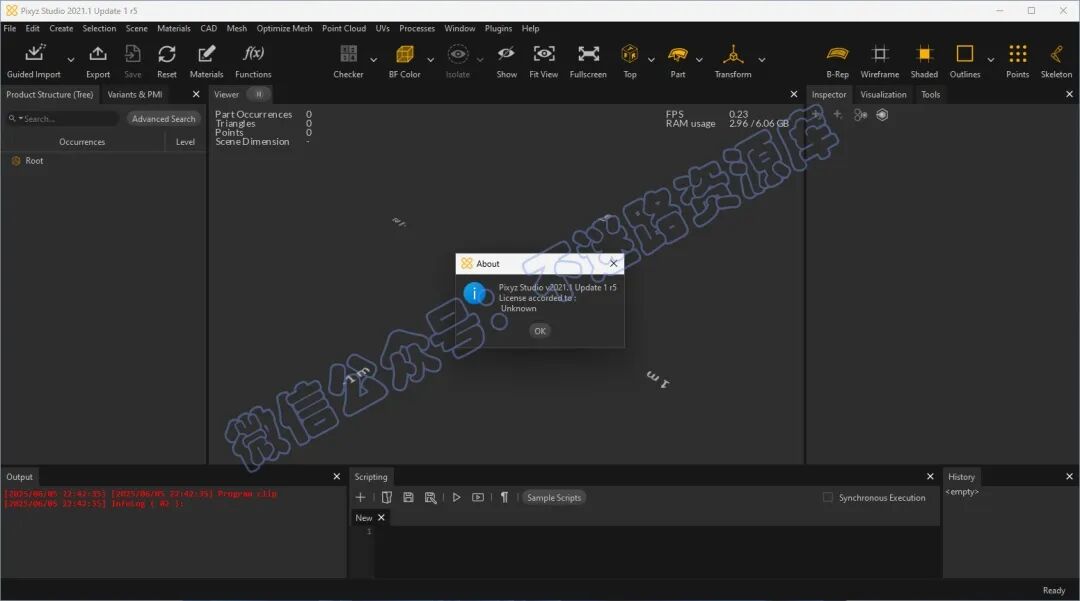
Task: Open the File menu
Action: (x=10, y=28)
